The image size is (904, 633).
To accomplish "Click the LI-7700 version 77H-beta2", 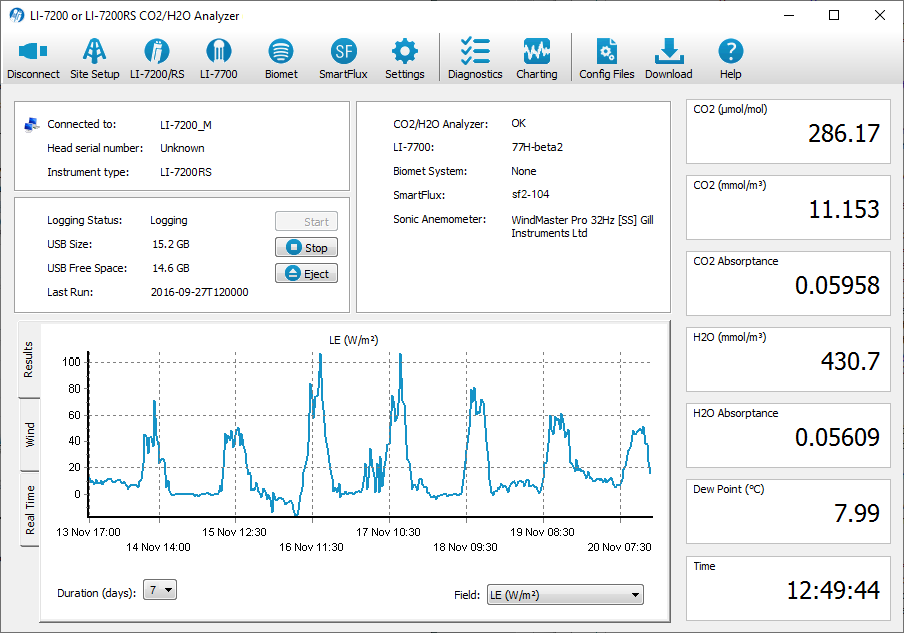I will coord(537,147).
